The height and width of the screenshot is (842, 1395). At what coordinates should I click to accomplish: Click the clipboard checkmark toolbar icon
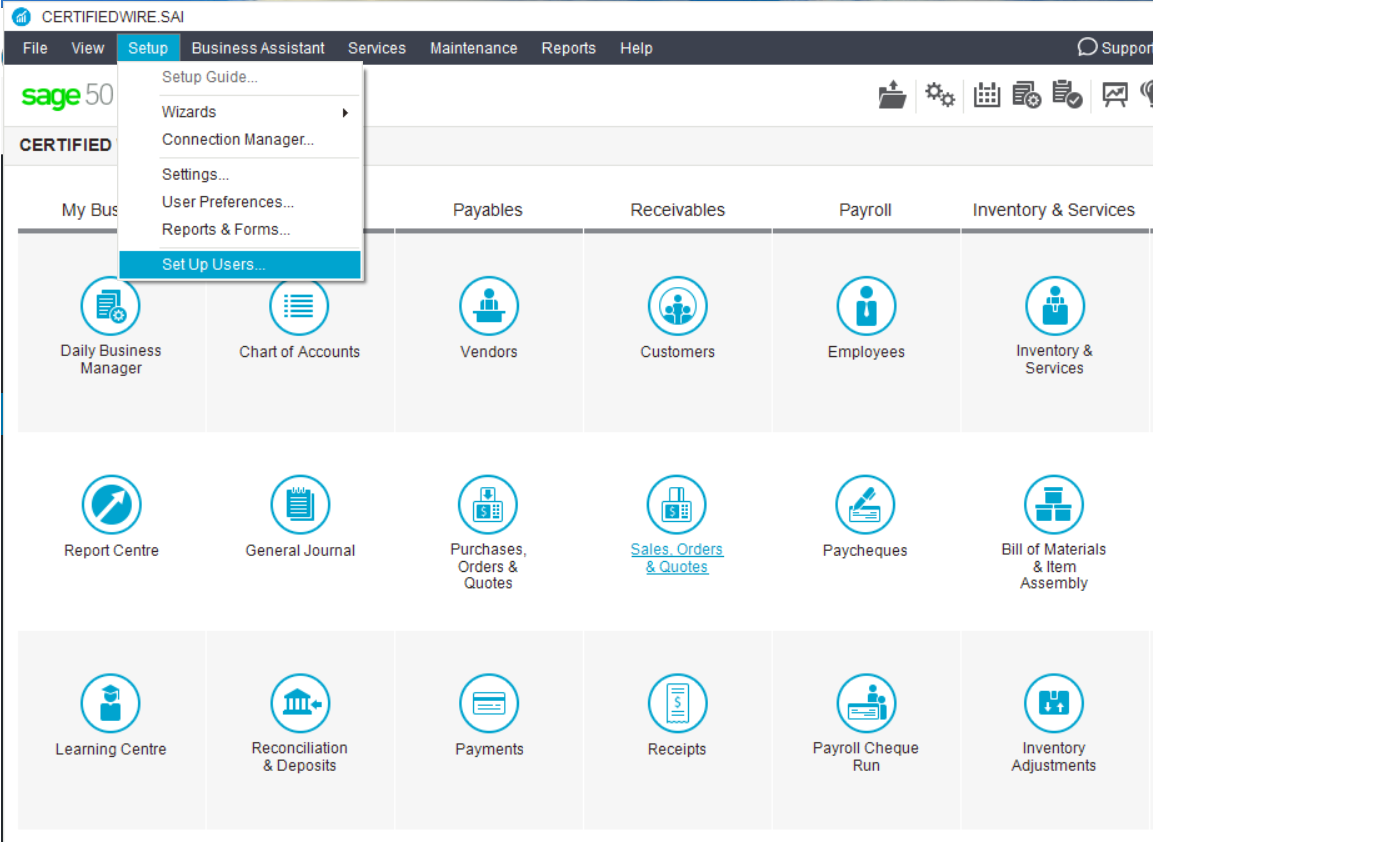point(1067,95)
